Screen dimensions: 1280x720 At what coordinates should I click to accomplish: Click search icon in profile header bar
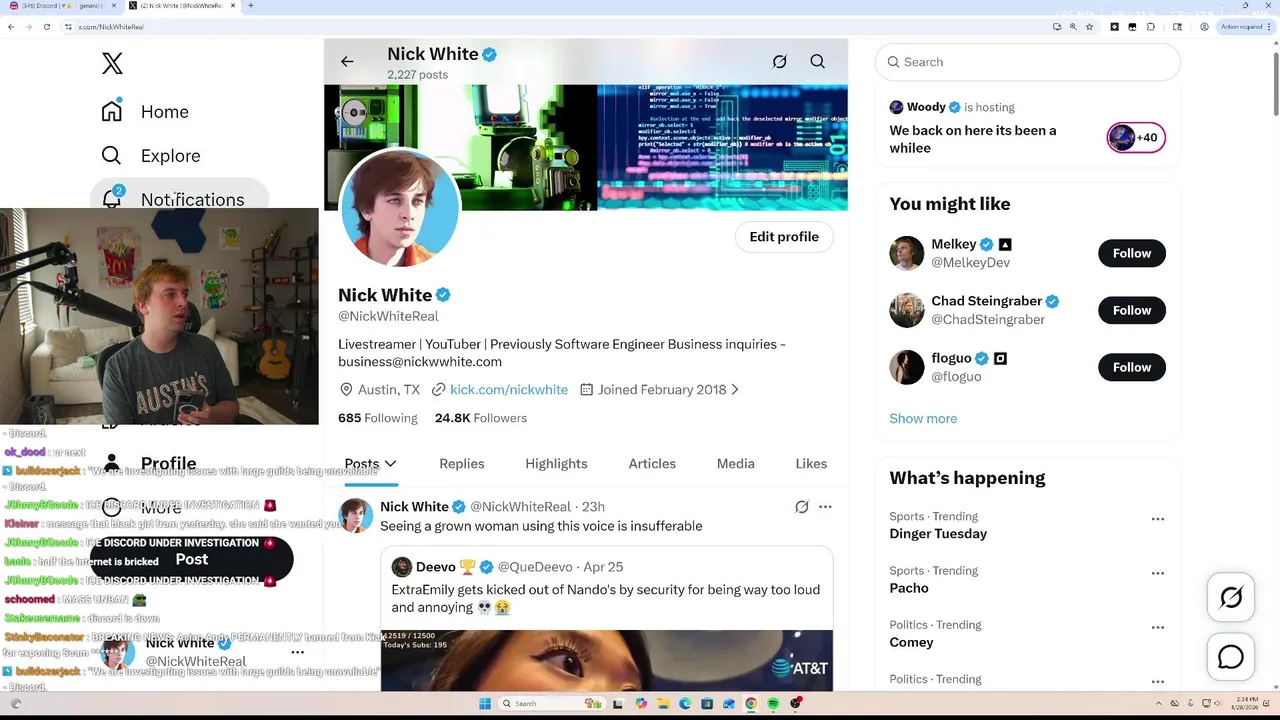click(817, 62)
